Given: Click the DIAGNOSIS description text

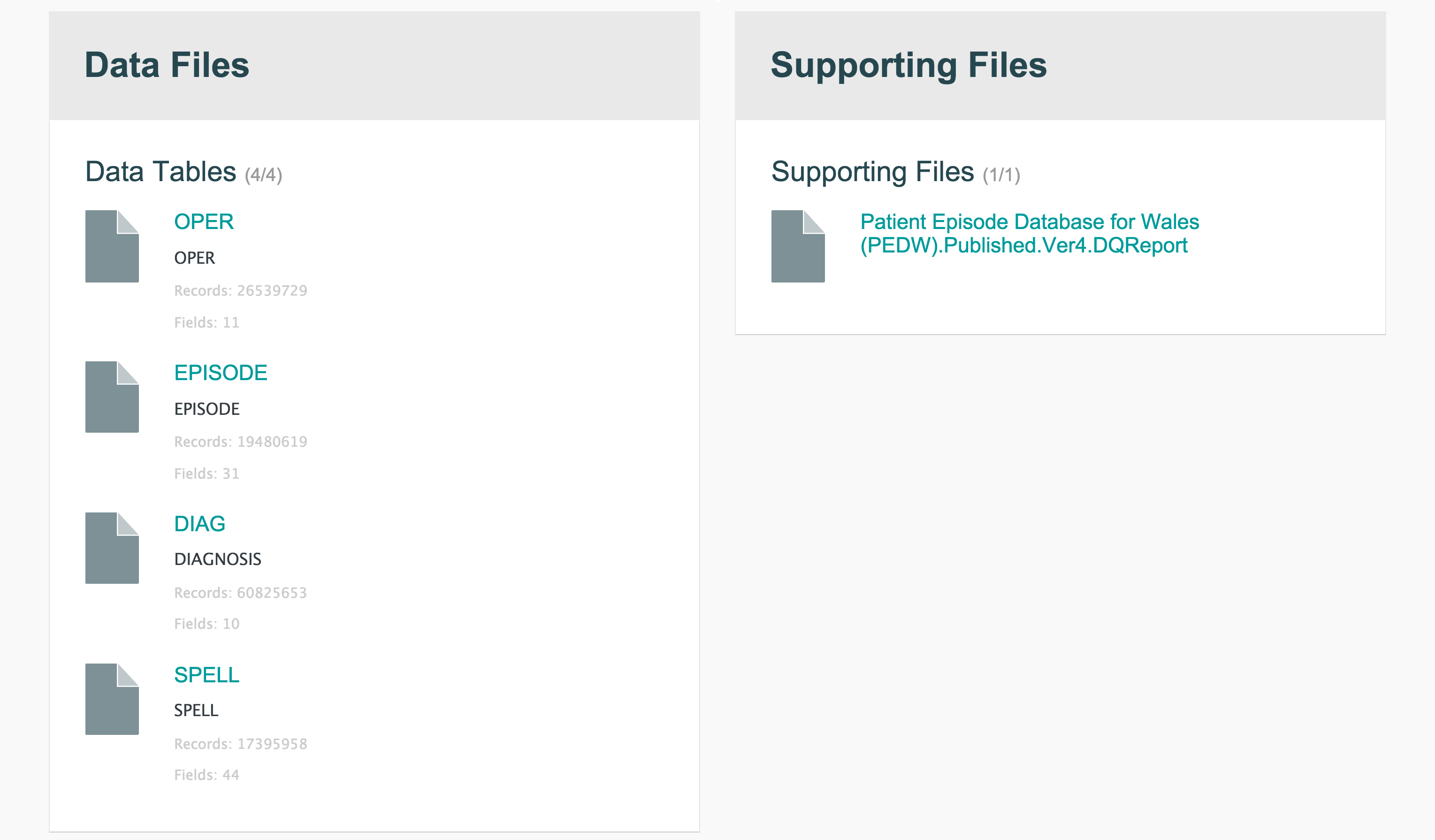Looking at the screenshot, I should point(218,559).
